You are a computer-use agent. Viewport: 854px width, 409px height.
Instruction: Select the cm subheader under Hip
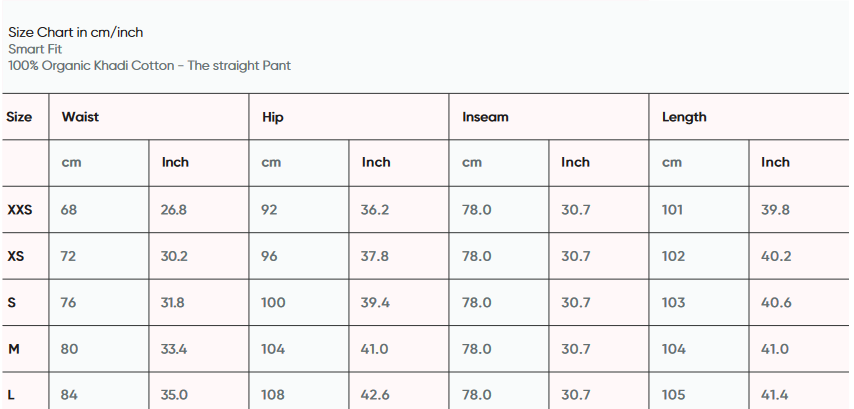point(271,162)
